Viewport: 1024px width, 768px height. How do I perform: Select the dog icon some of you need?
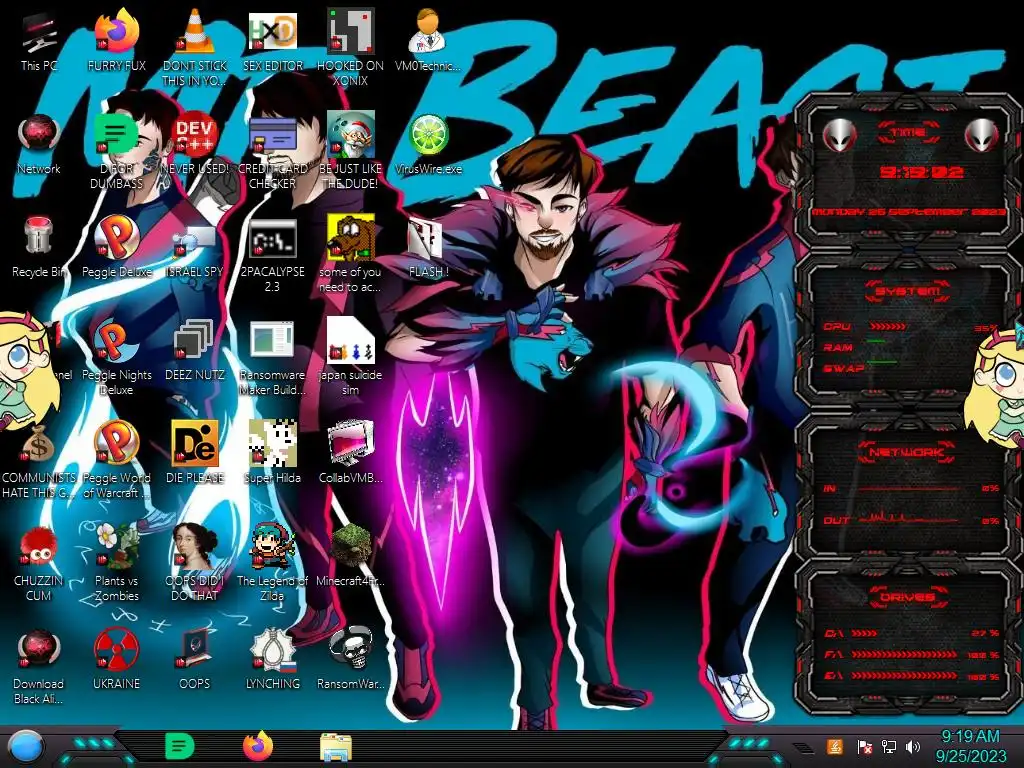(x=351, y=255)
